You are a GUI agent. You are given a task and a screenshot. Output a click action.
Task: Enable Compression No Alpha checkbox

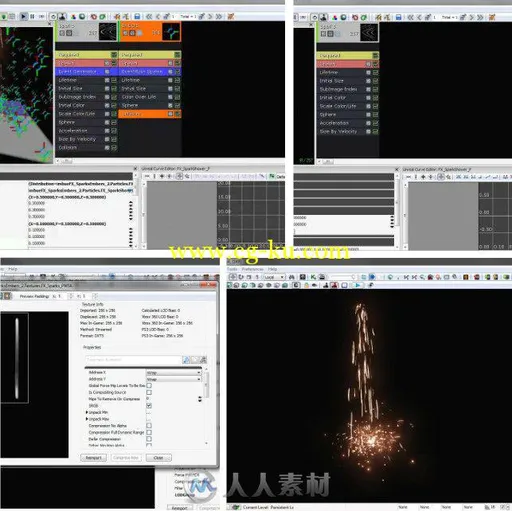pos(149,426)
